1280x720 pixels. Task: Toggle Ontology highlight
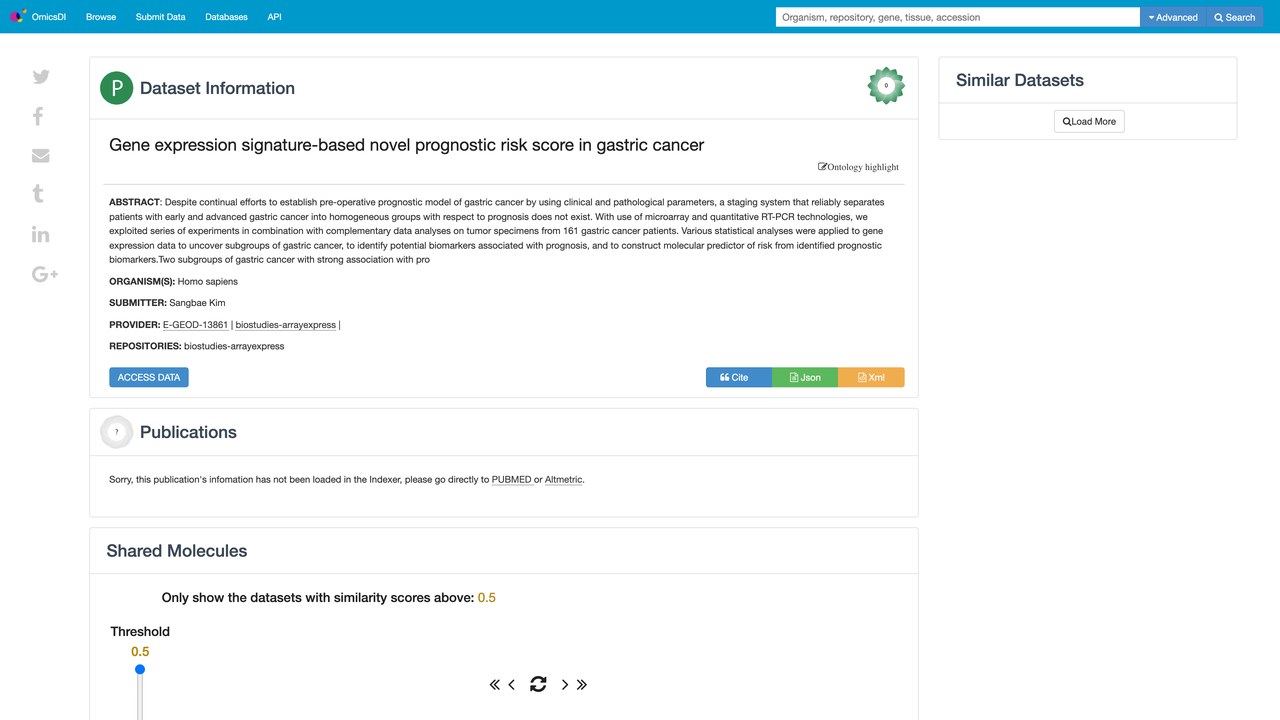(858, 167)
